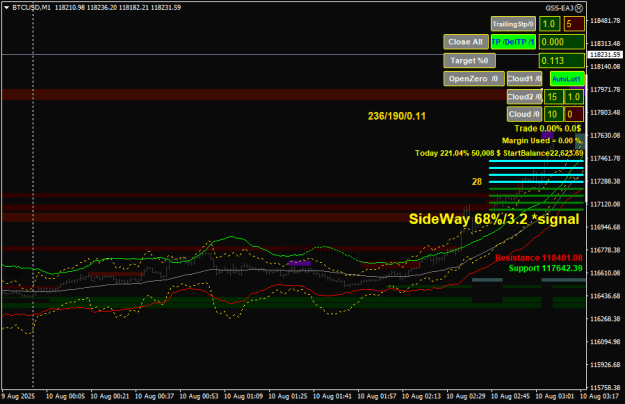Screen dimensions: 625x404
Task: Click price axis label 116268.38
Action: [x=605, y=319]
